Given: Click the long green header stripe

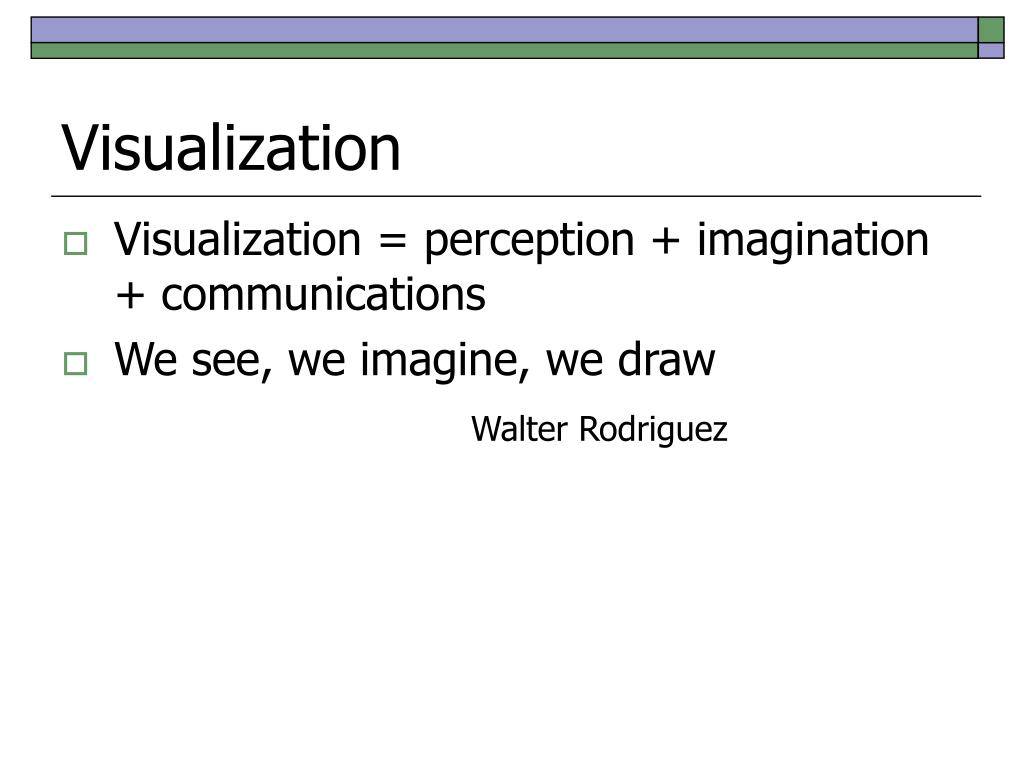Looking at the screenshot, I should 504,51.
